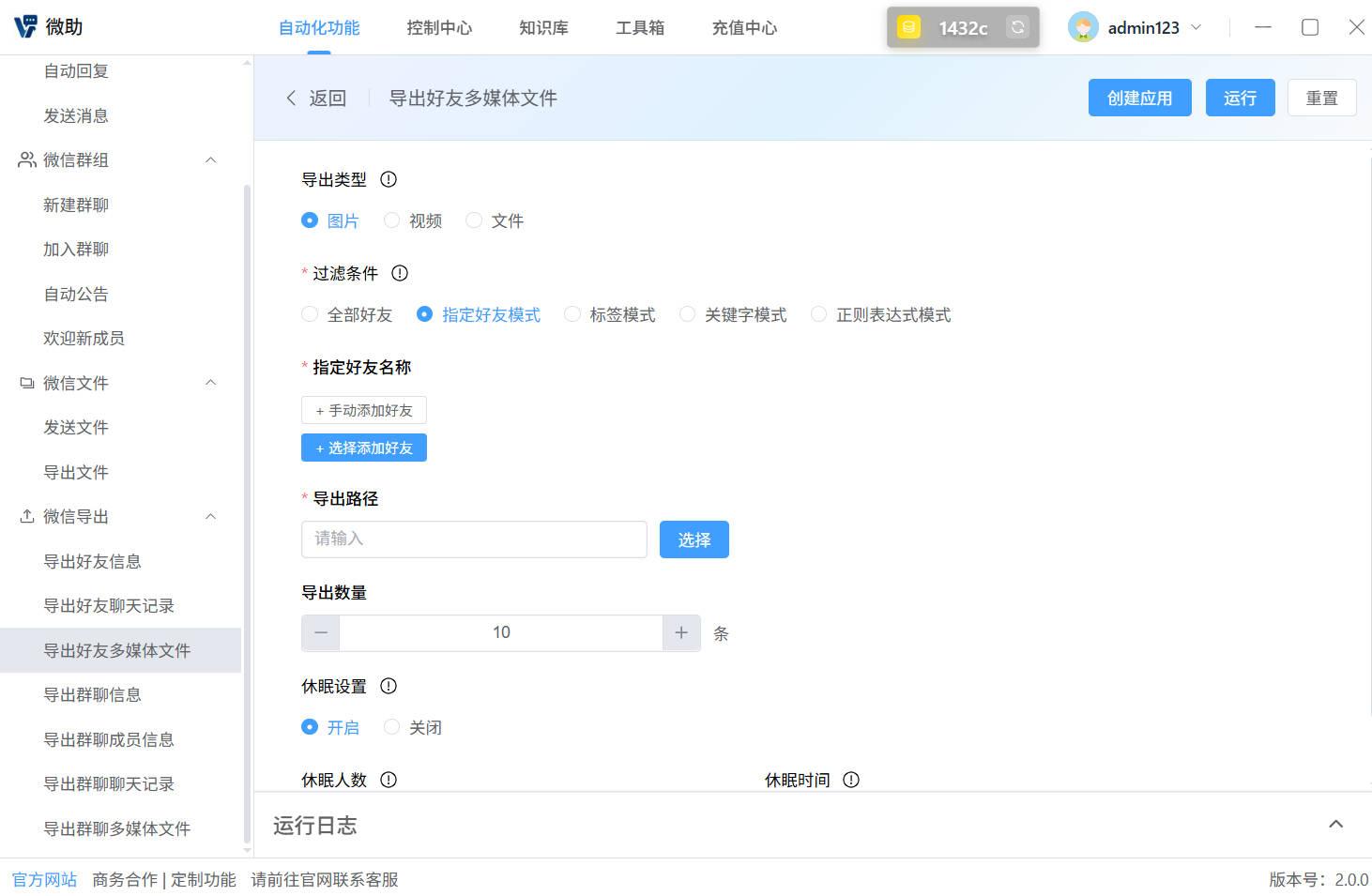The height and width of the screenshot is (896, 1372).
Task: Click the 创建应用 button
Action: pos(1139,98)
